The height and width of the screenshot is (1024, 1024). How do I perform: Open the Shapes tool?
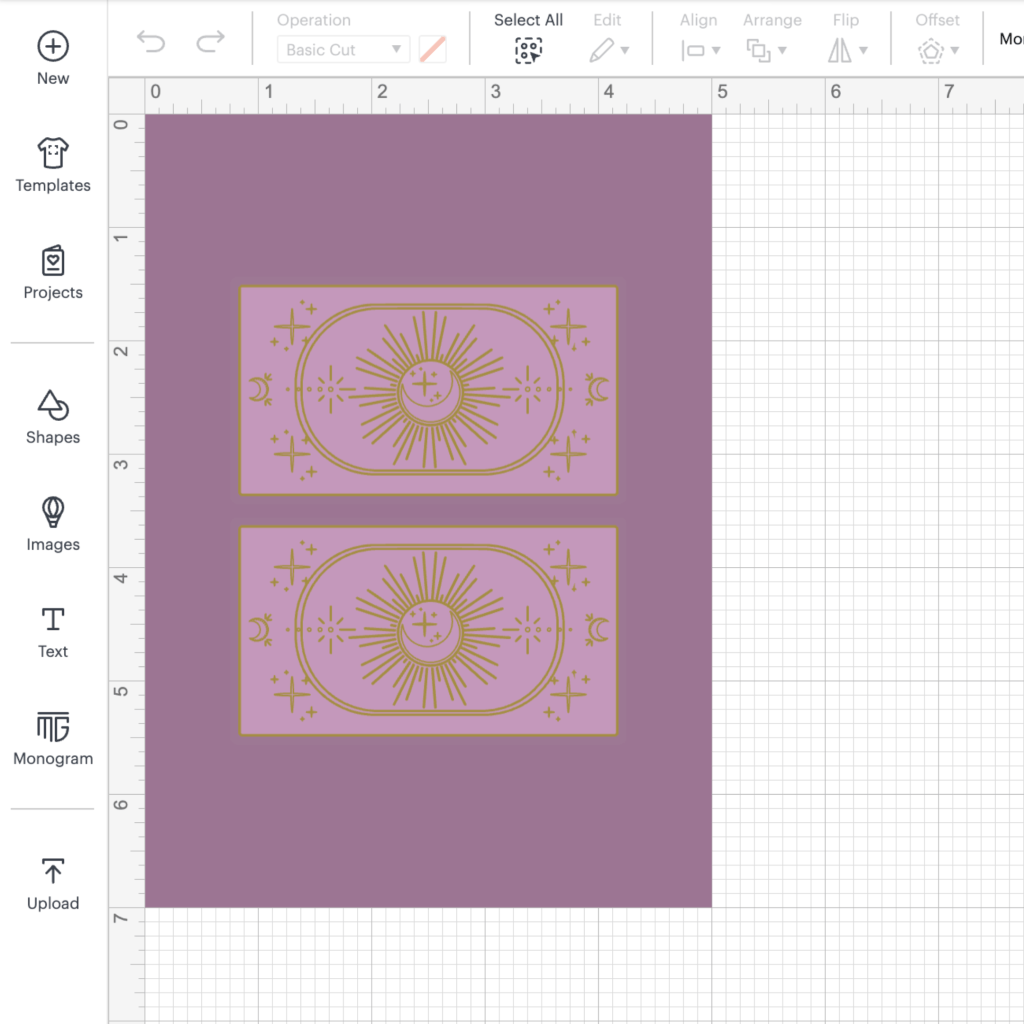[x=53, y=406]
